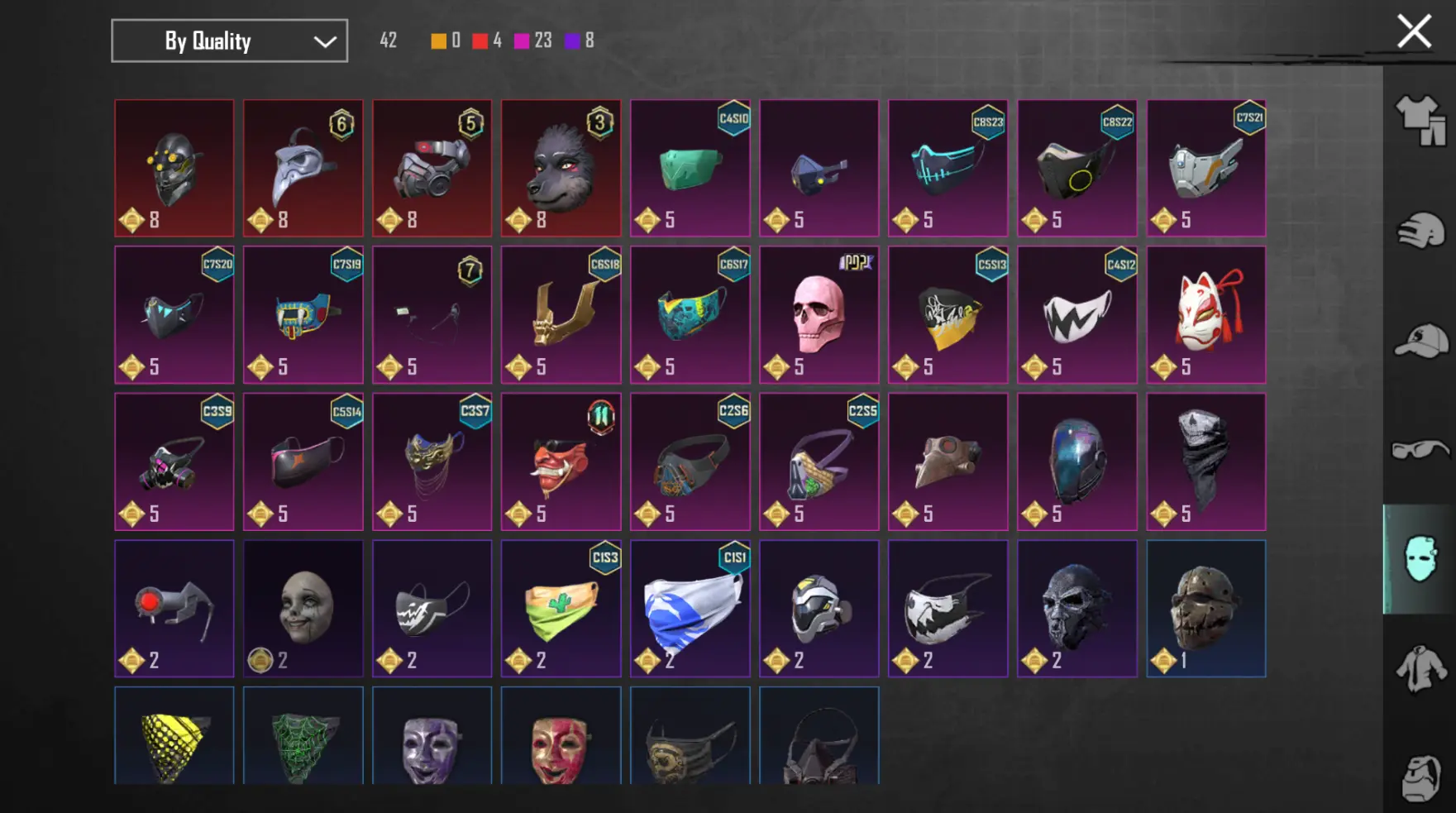The height and width of the screenshot is (813, 1456).
Task: Select the green spiderweb bandana
Action: pyautogui.click(x=303, y=735)
